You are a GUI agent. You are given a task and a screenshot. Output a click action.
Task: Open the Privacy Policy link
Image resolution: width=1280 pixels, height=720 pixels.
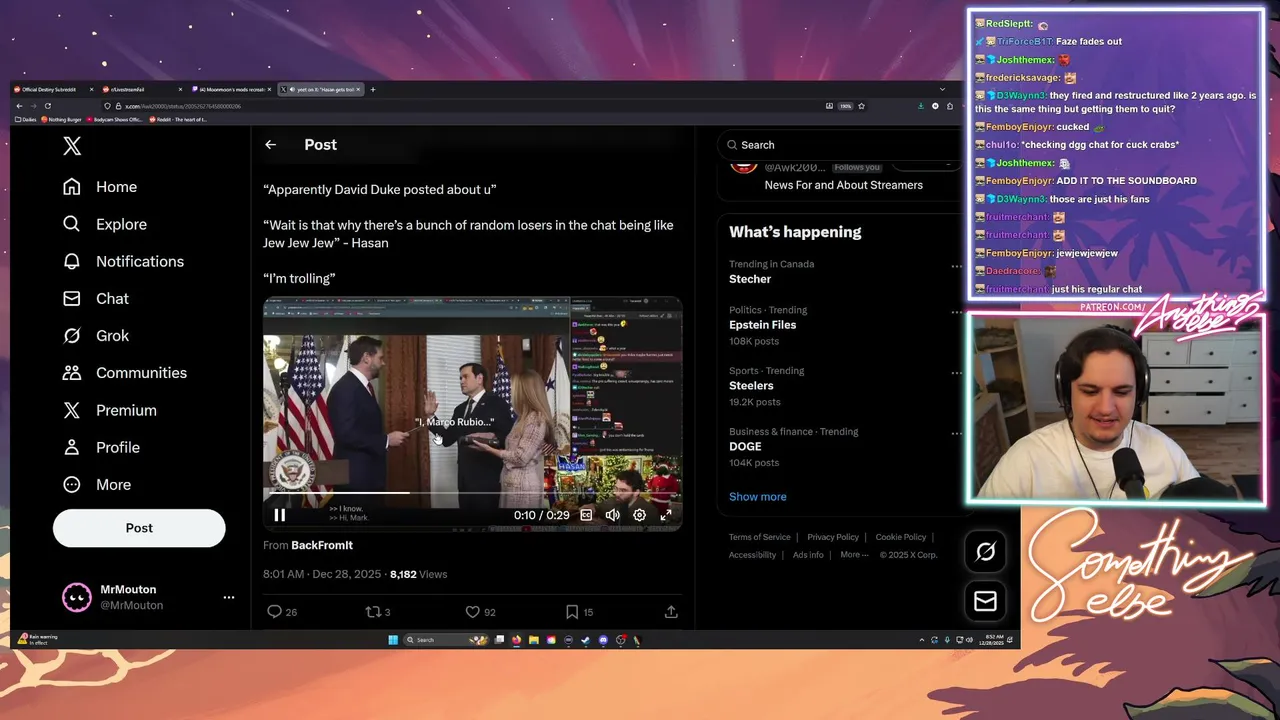tap(833, 537)
